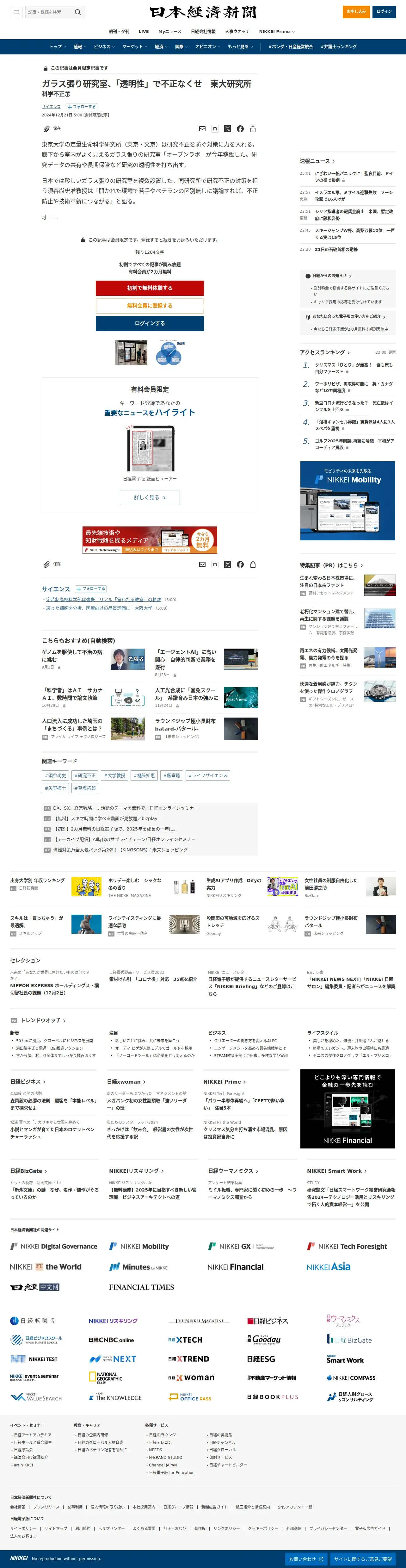406x1568 pixels.
Task: Open the トレンドウオッチ section link
Action: (x=43, y=1020)
